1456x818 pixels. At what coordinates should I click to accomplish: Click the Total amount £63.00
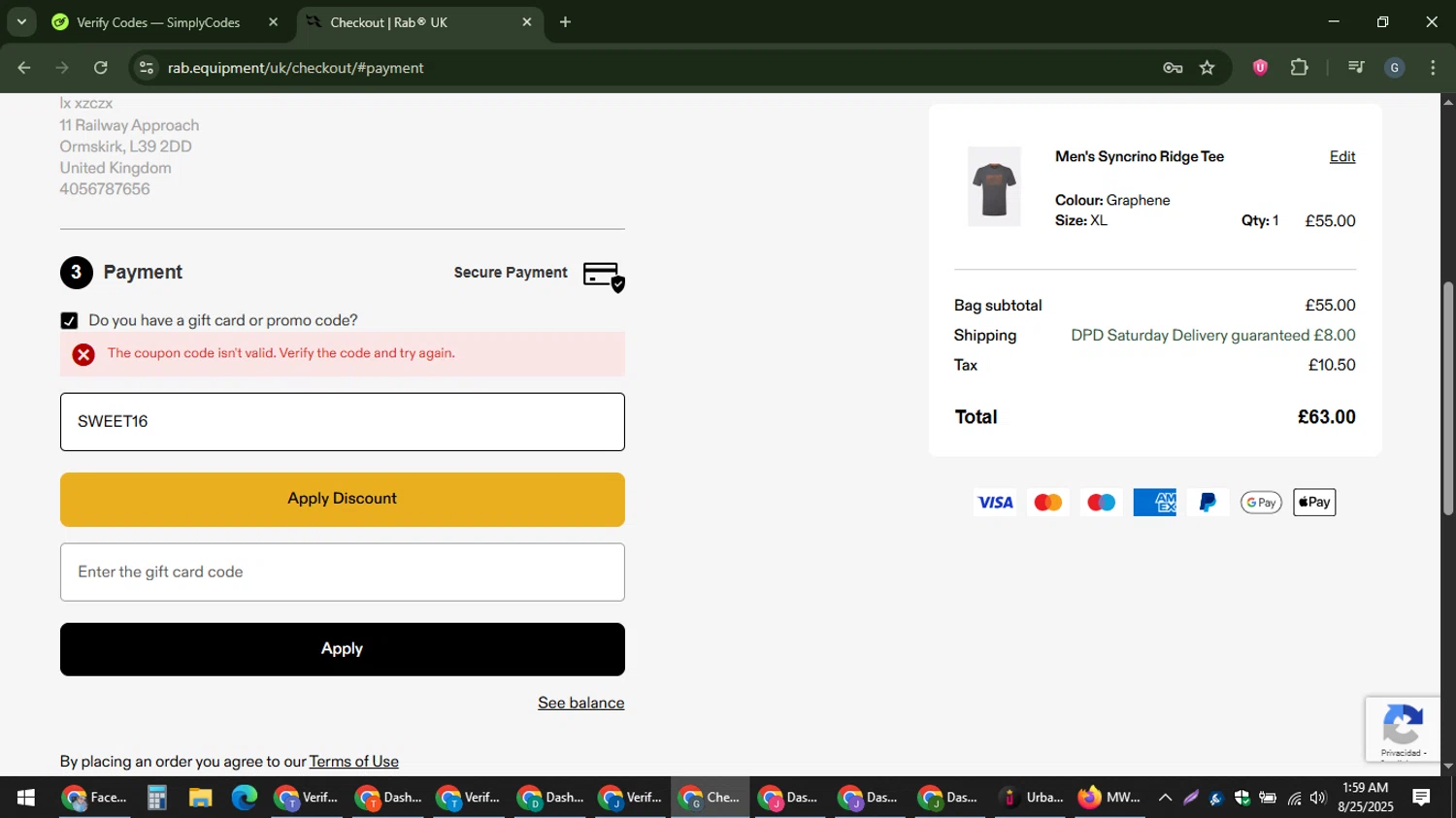pyautogui.click(x=1326, y=417)
